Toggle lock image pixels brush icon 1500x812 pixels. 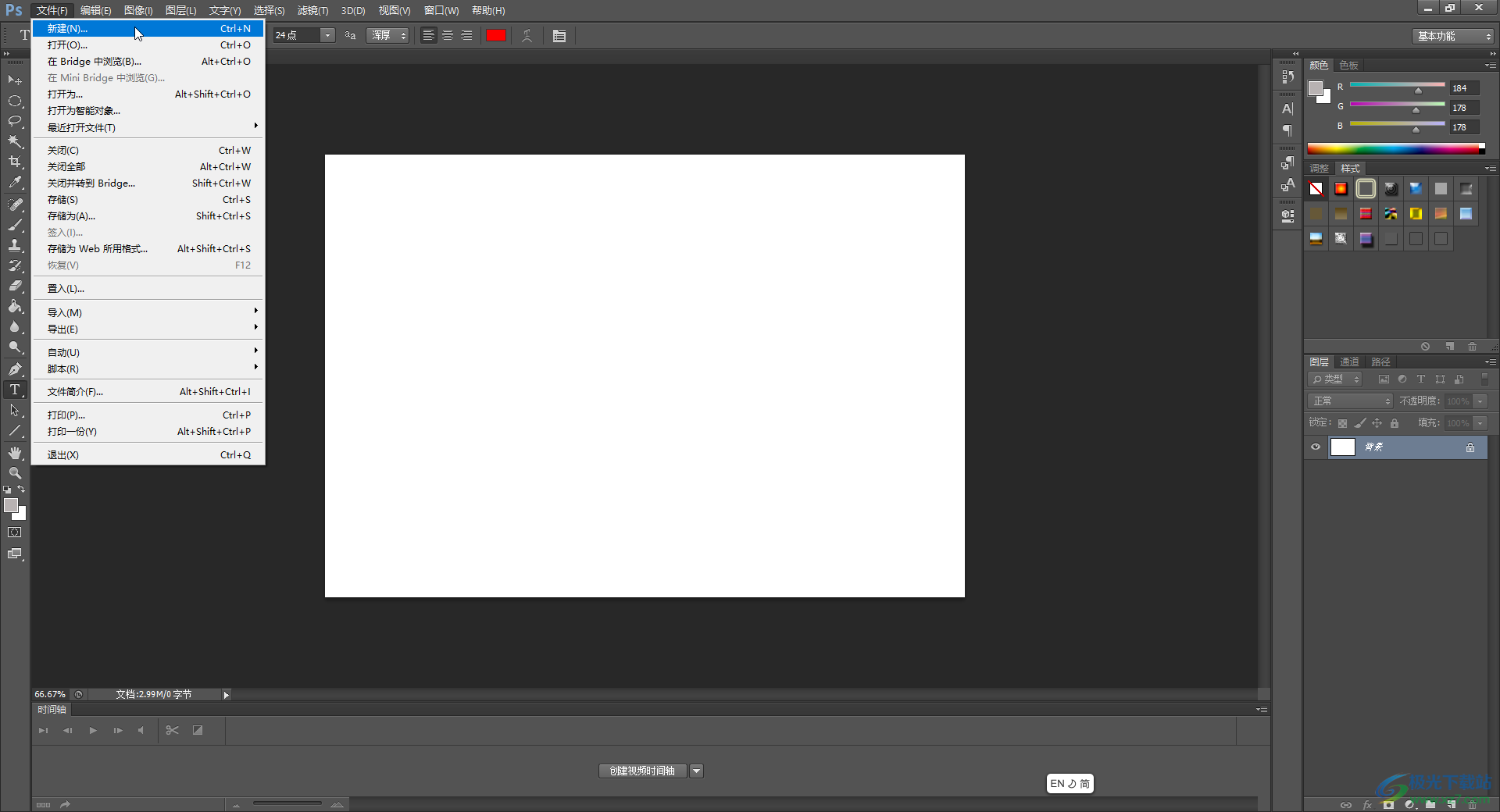pos(1360,423)
